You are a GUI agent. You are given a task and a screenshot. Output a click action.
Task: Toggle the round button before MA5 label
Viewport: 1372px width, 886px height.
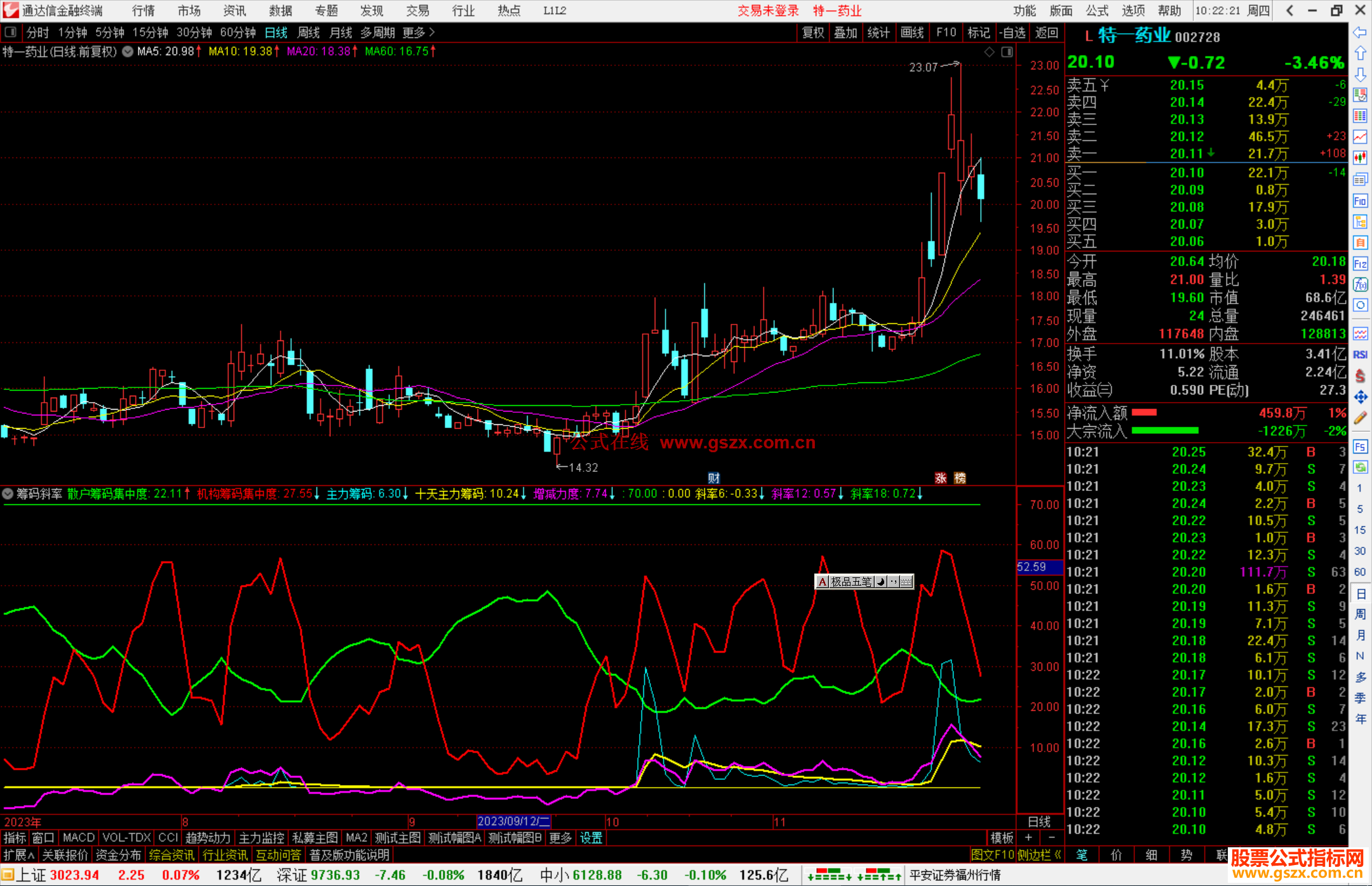[128, 51]
